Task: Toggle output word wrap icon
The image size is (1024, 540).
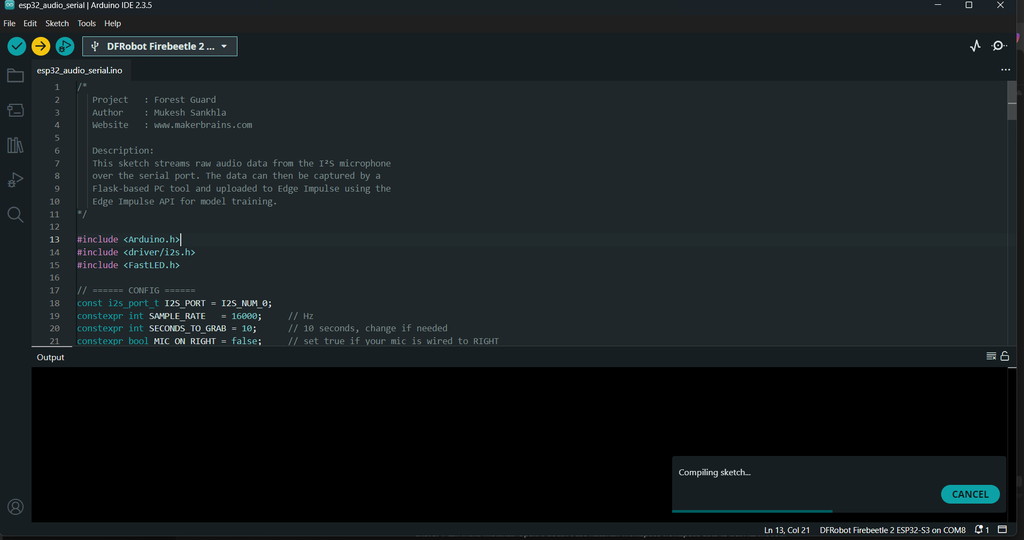Action: [x=991, y=356]
